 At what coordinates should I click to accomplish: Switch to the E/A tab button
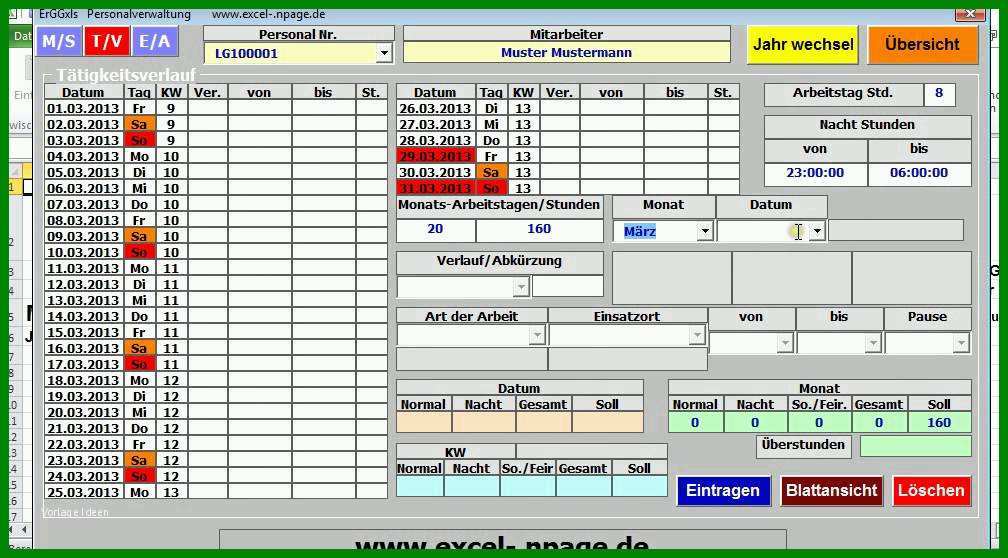(155, 42)
